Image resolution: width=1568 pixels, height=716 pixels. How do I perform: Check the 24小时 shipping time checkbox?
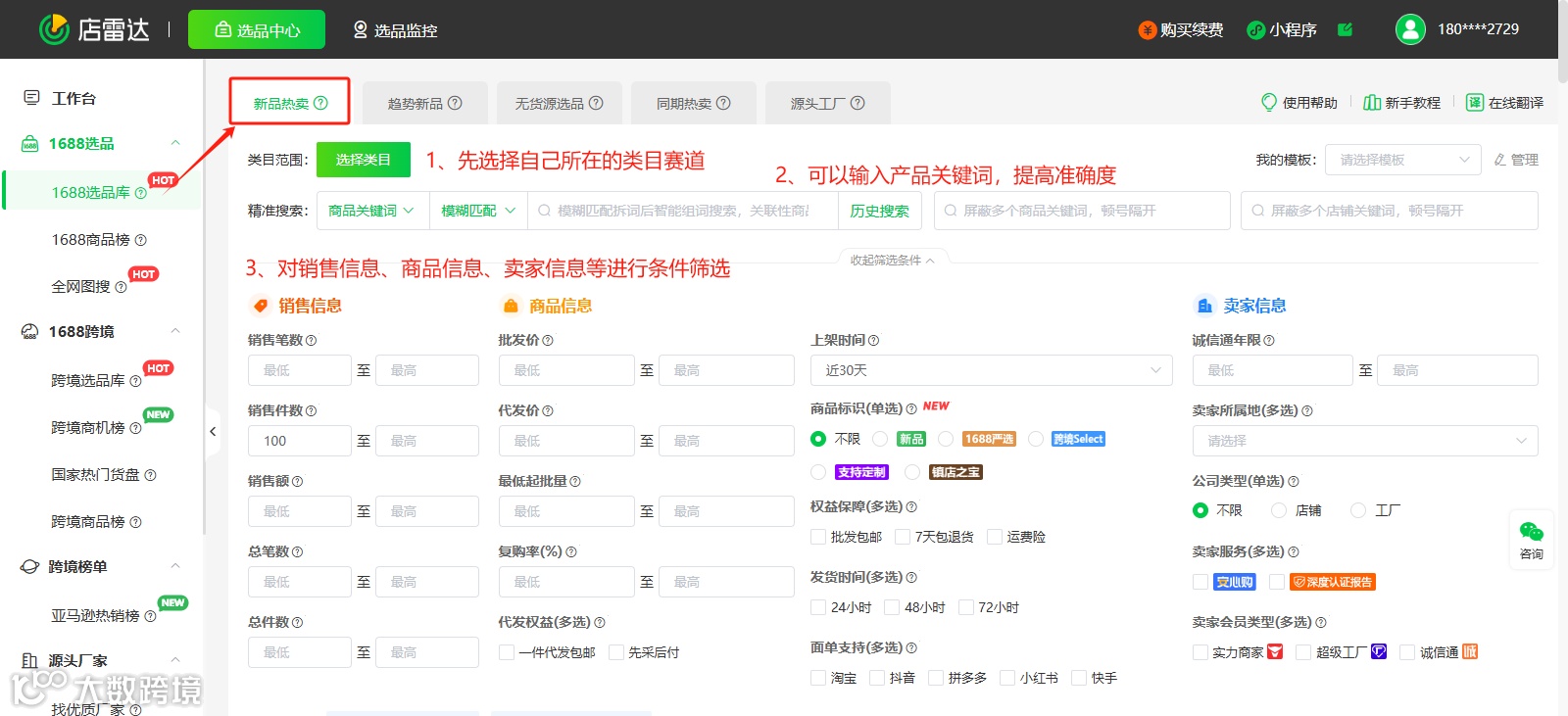coord(818,607)
